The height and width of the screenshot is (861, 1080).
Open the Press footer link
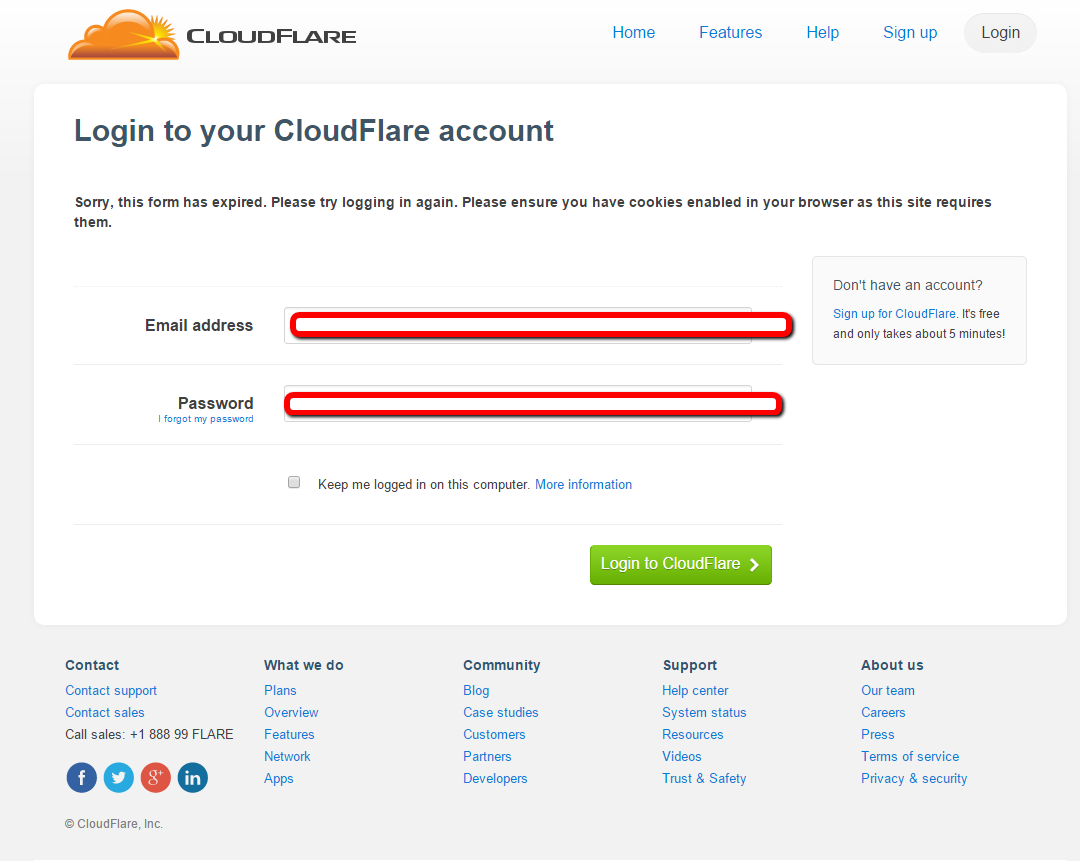click(878, 734)
